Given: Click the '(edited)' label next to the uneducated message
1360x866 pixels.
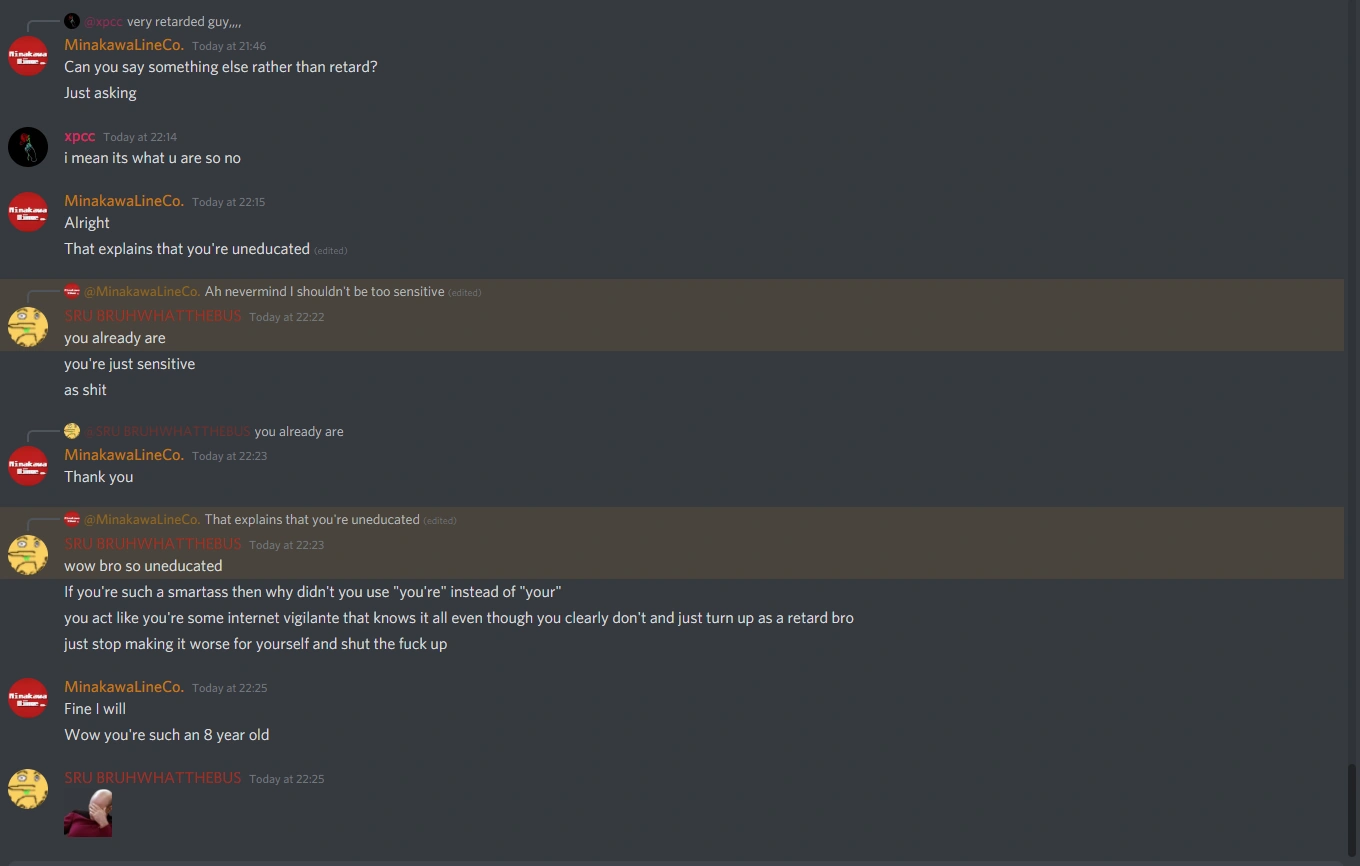Looking at the screenshot, I should click(330, 249).
